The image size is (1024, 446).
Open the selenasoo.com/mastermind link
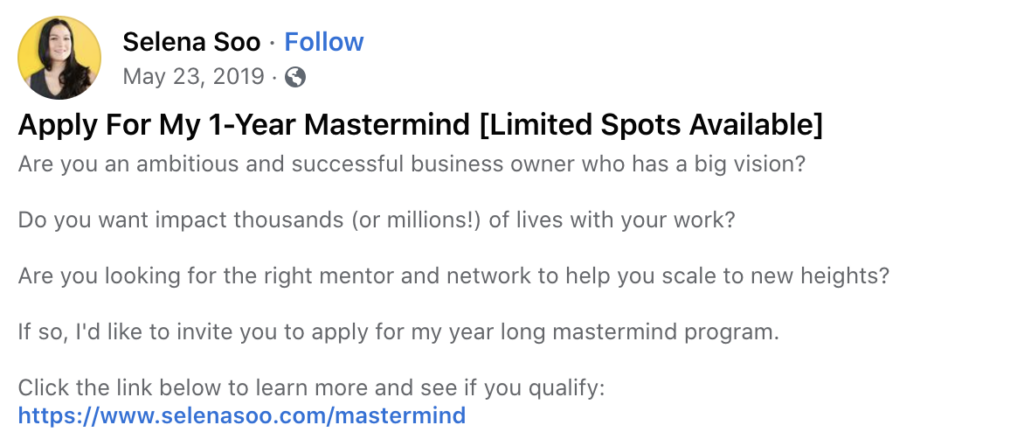point(242,415)
